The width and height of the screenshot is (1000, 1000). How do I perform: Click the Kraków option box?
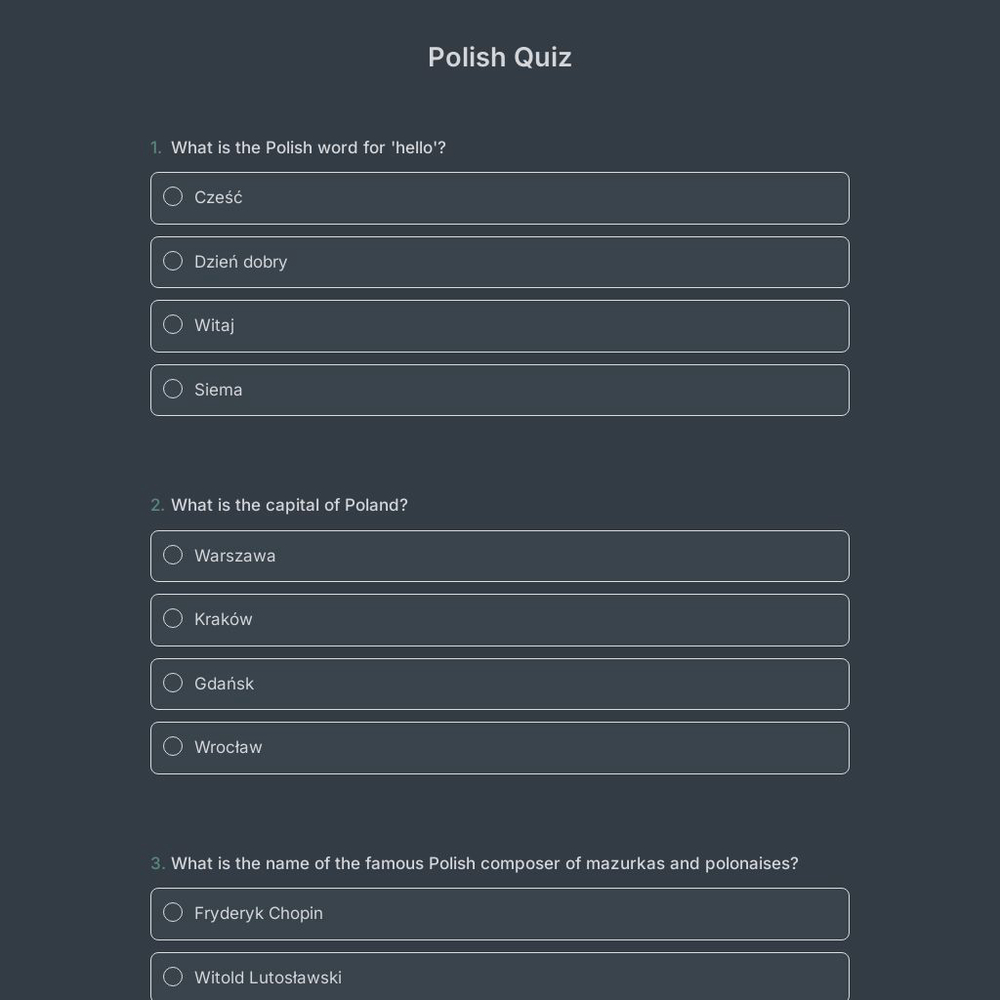[500, 619]
